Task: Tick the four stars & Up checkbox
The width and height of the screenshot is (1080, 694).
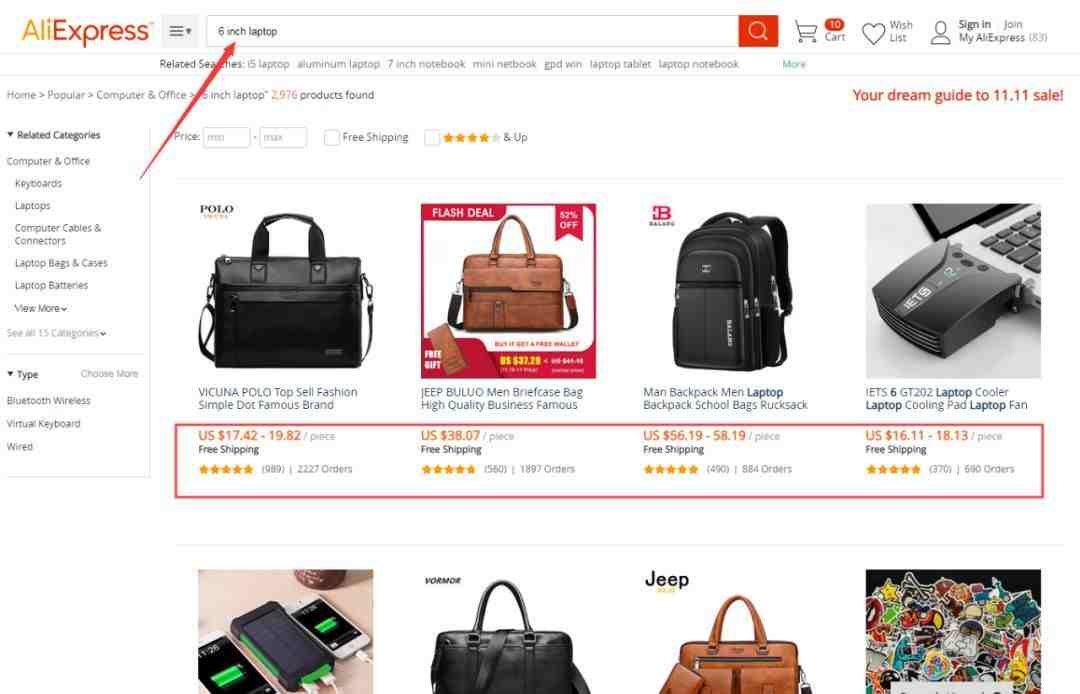Action: 432,138
